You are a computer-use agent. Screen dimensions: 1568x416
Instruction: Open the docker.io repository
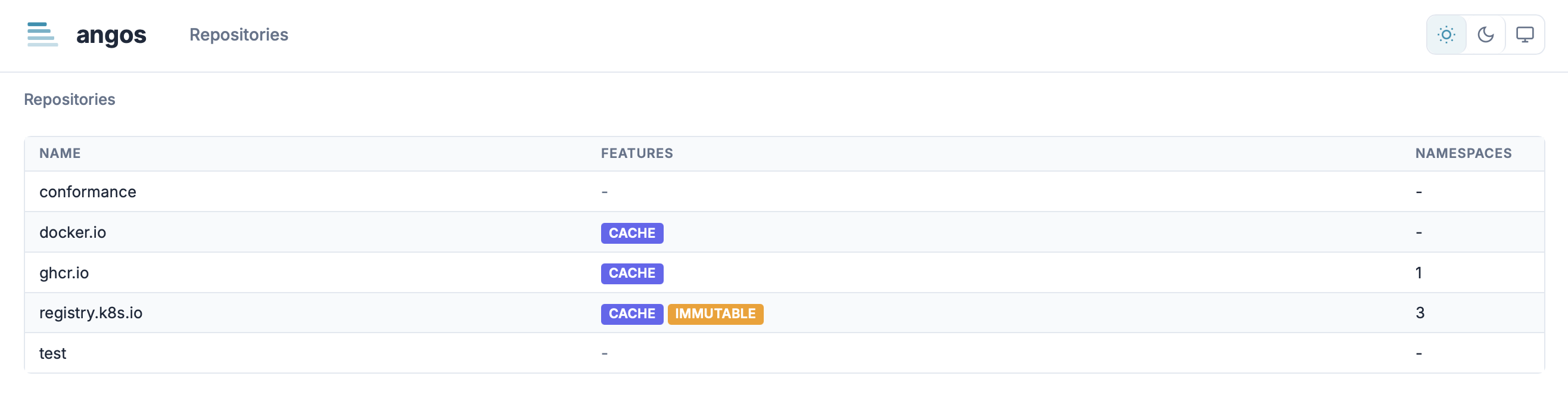(x=73, y=232)
